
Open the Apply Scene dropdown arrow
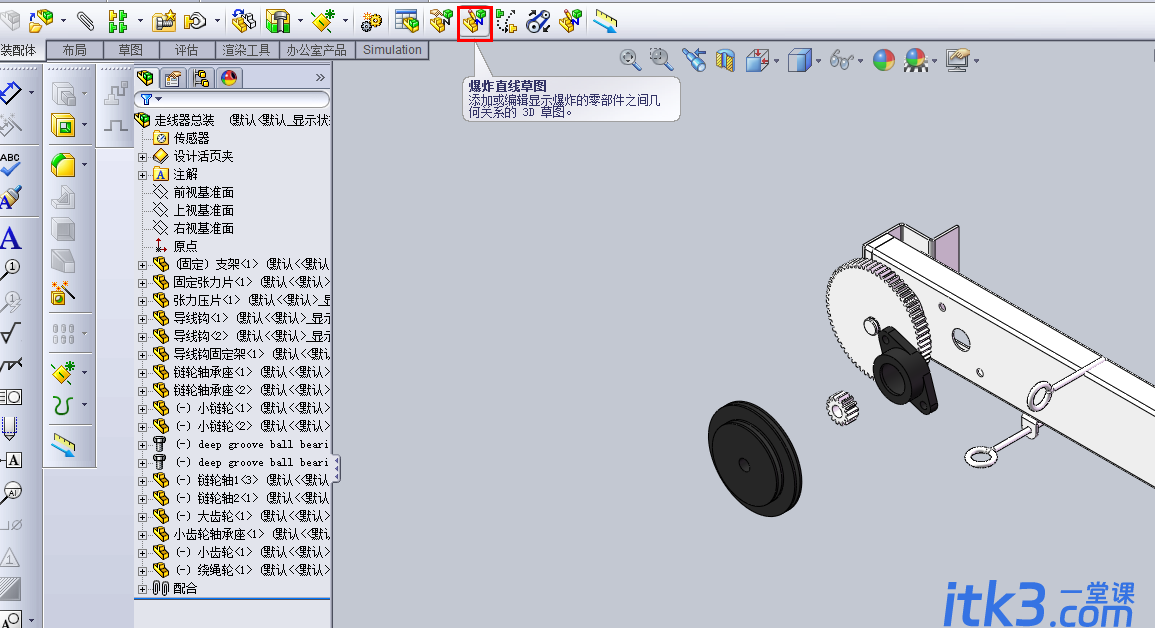(935, 61)
